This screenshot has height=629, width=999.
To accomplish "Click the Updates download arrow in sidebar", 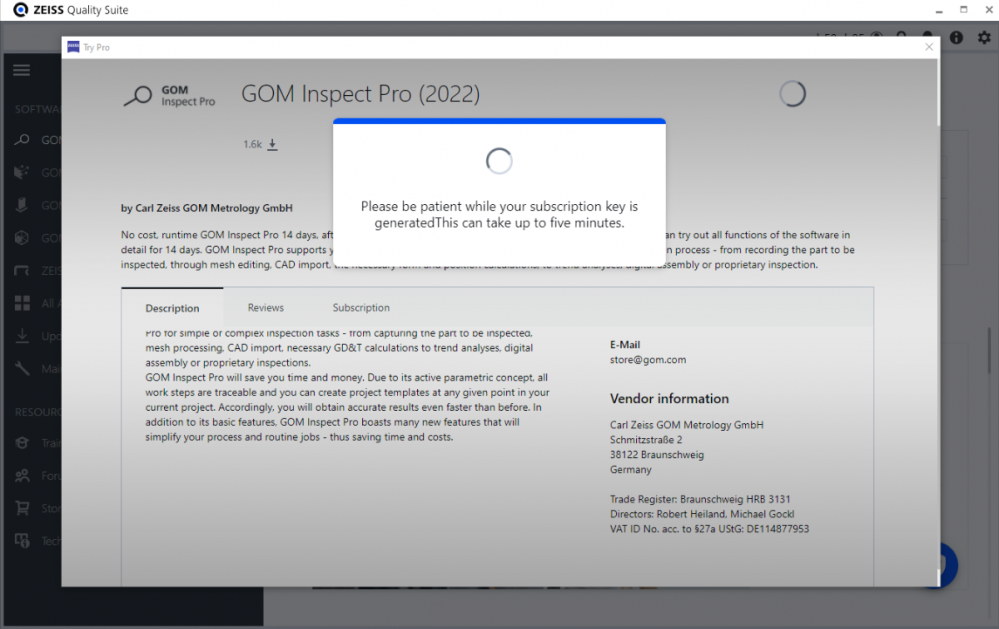I will 21,336.
